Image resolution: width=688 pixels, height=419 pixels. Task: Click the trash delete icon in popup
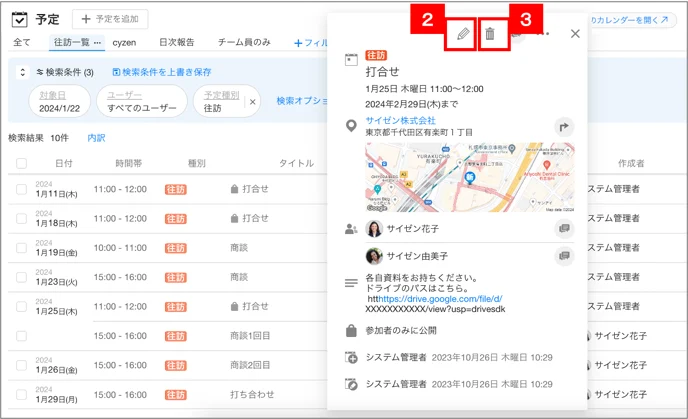pyautogui.click(x=490, y=34)
